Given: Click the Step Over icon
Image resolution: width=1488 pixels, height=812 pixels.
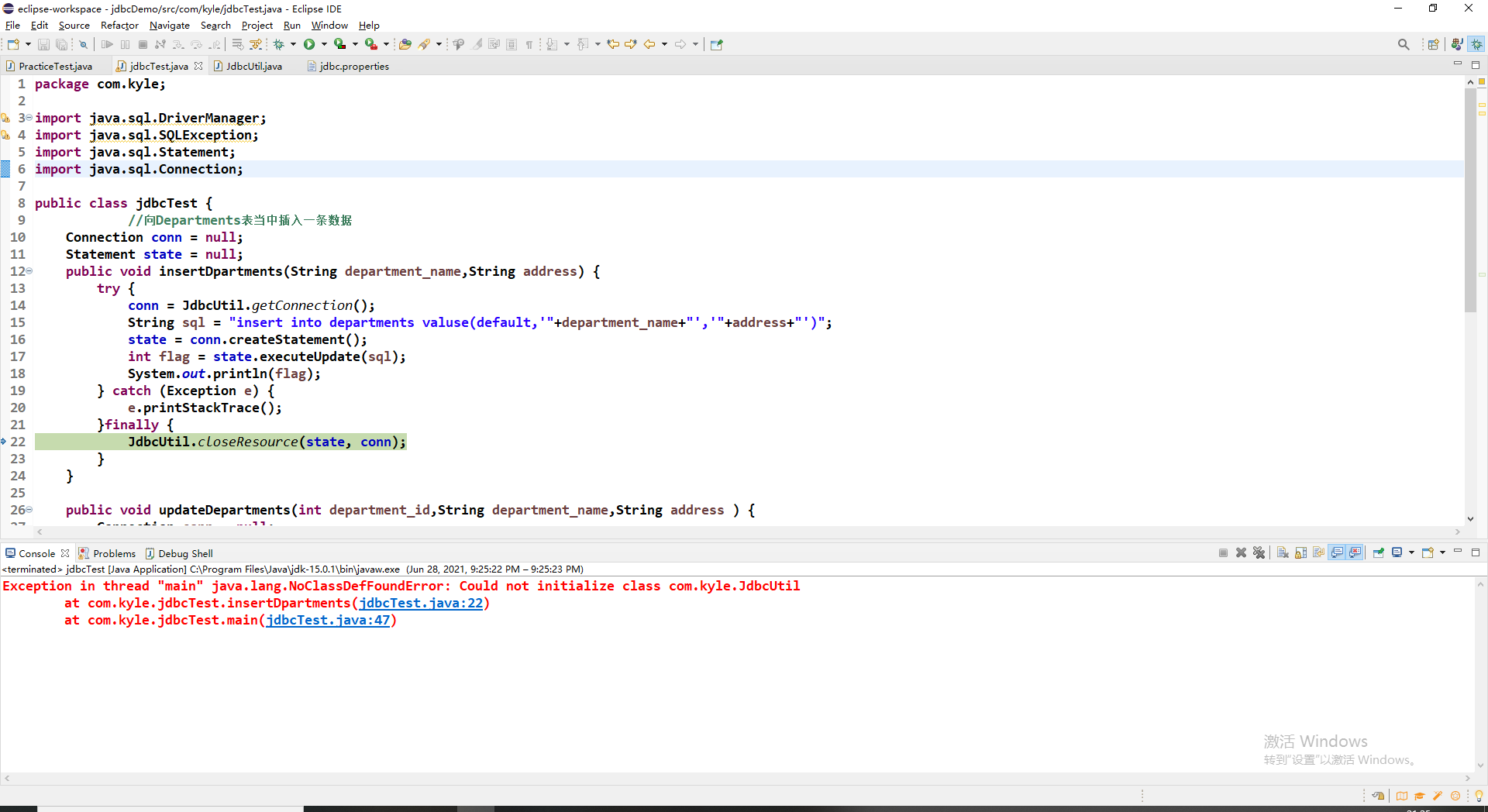Looking at the screenshot, I should [196, 44].
